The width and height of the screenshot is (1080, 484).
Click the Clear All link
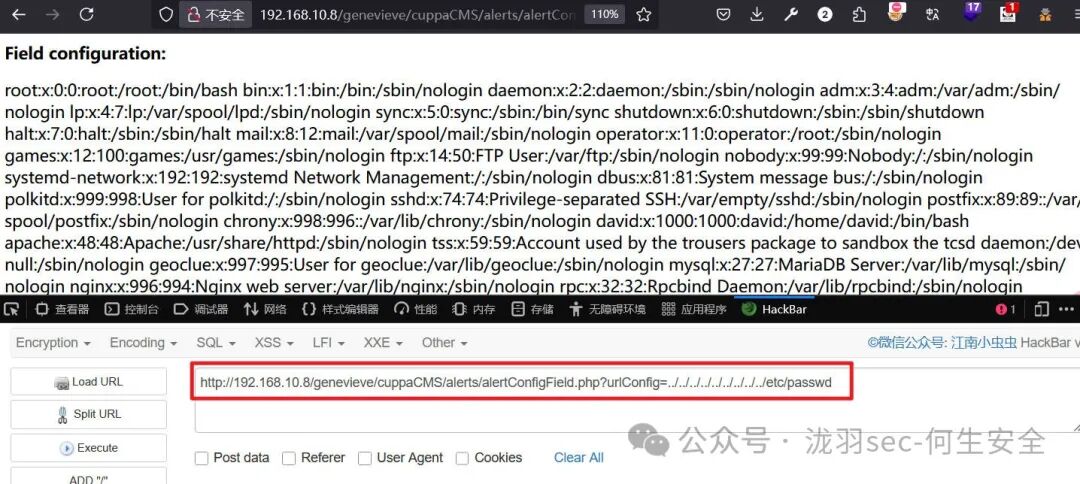click(x=579, y=458)
